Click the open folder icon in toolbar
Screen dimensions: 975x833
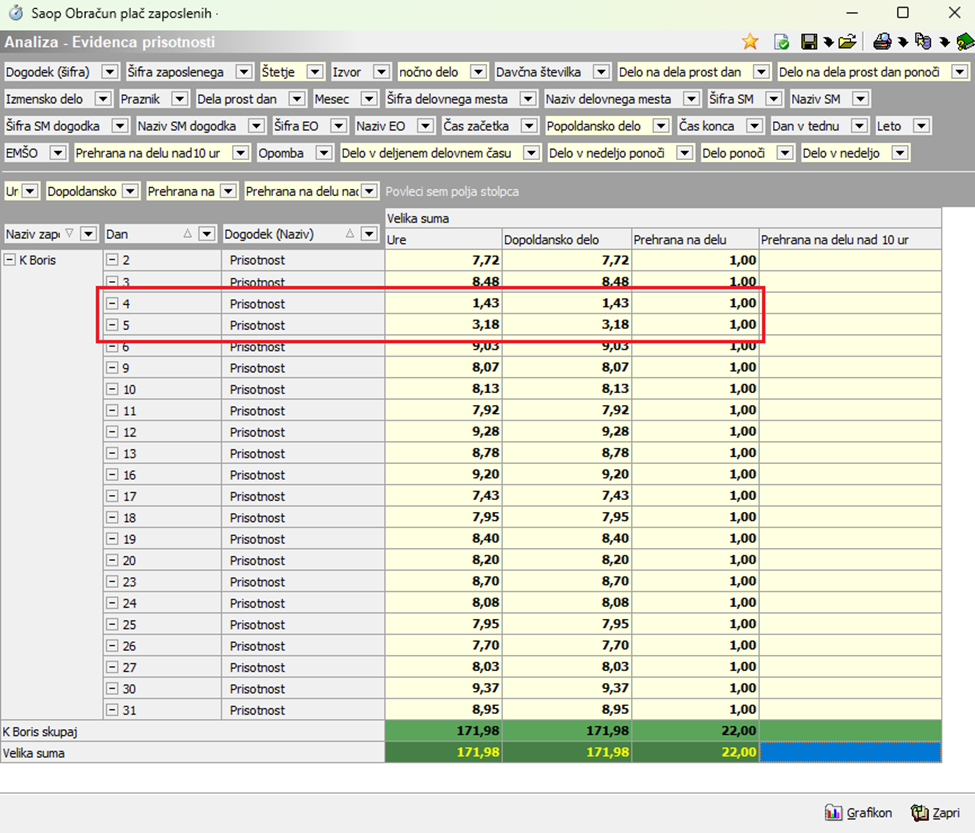(847, 42)
